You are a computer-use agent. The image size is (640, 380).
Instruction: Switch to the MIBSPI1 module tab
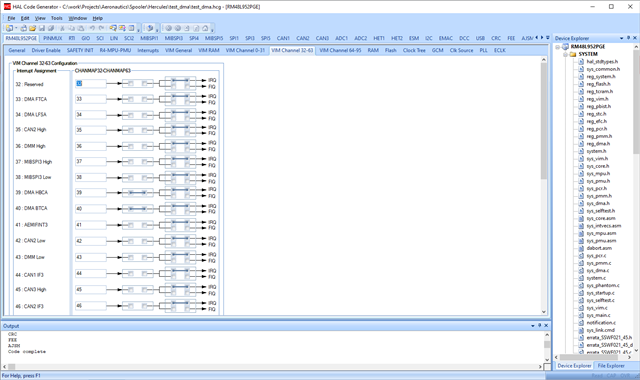click(x=149, y=38)
